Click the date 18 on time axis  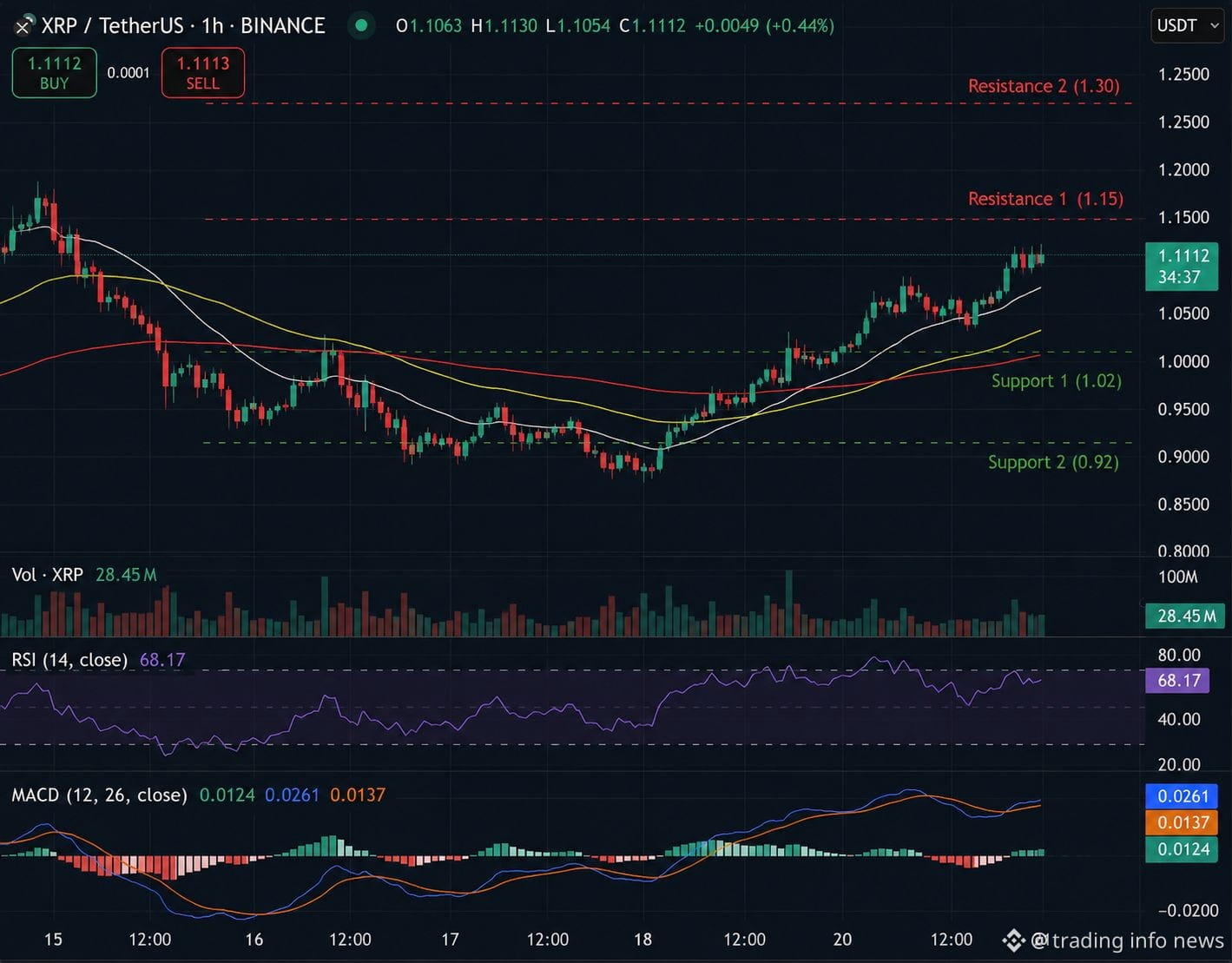coord(642,940)
